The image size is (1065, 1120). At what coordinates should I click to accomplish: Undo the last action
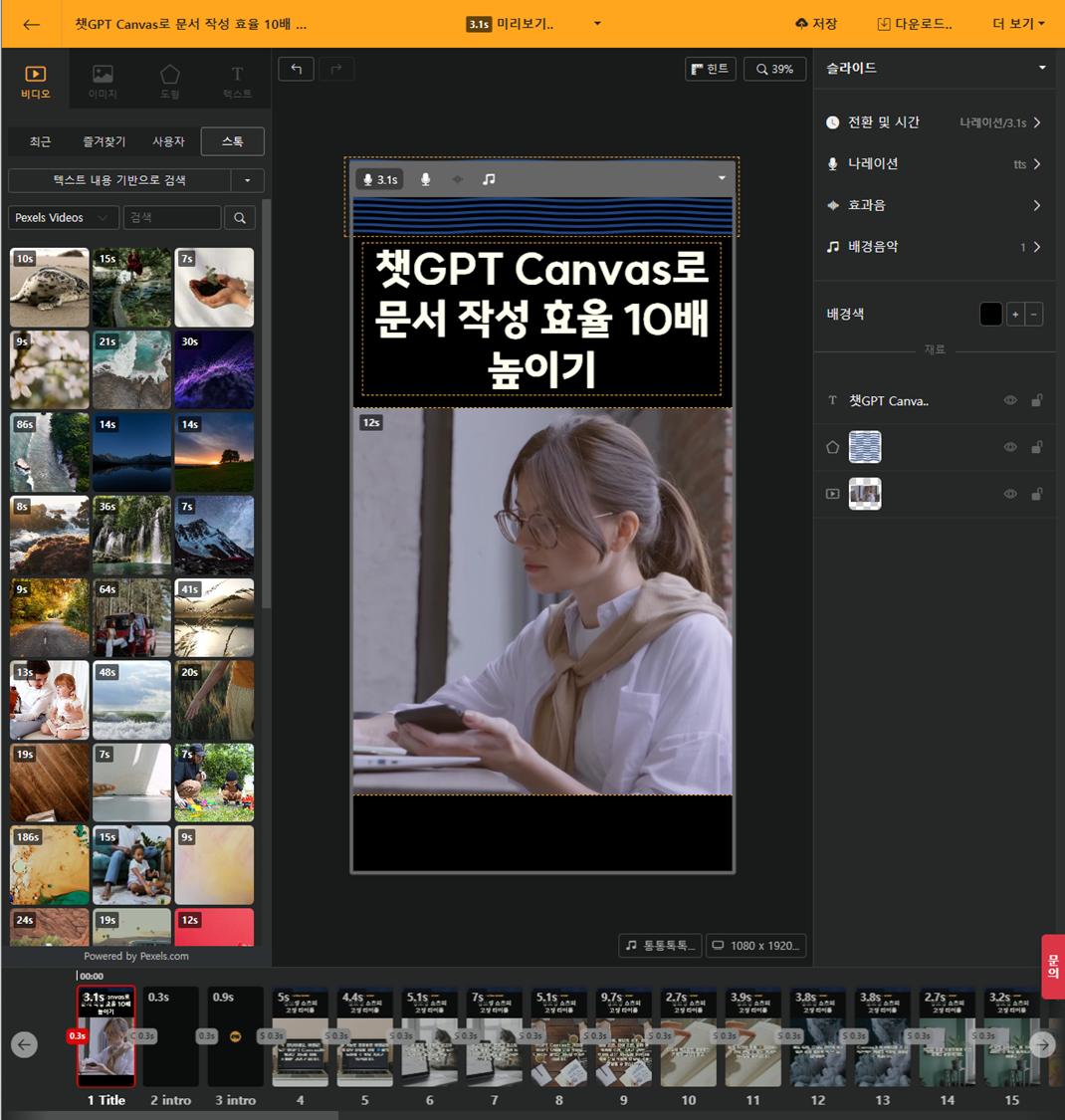coord(296,70)
